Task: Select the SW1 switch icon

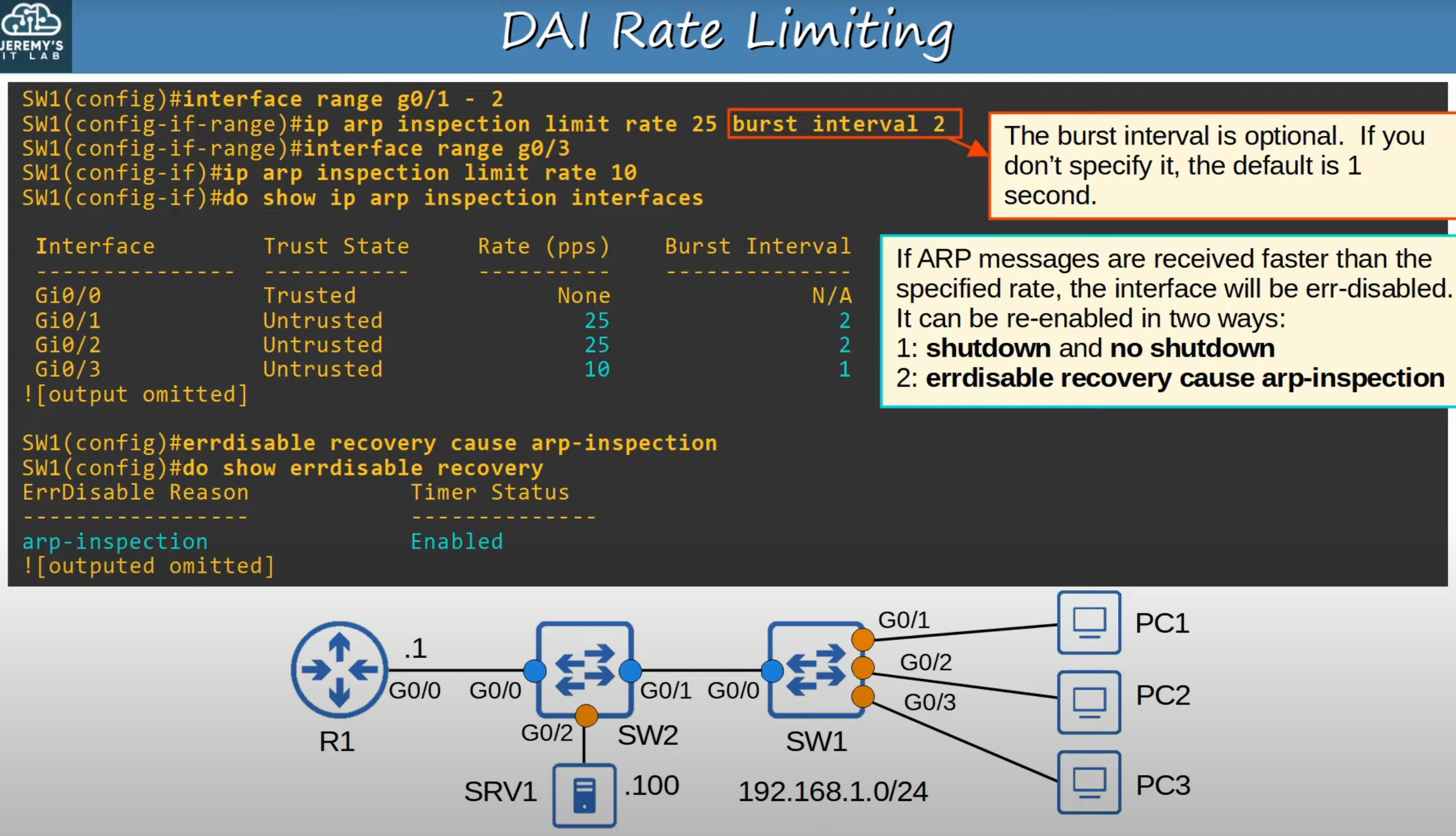Action: [x=815, y=670]
